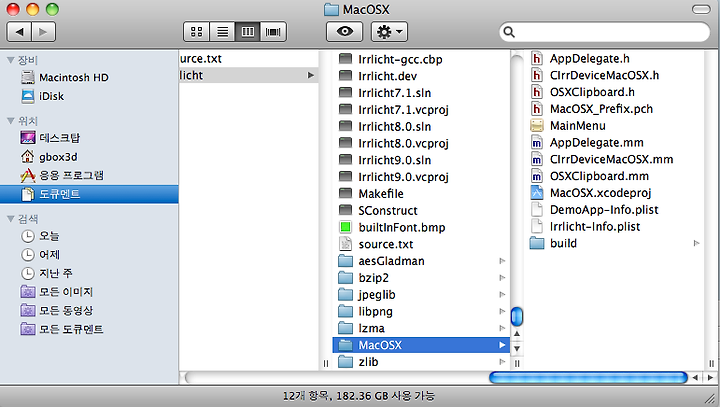Switch to column view mode
The image size is (720, 407).
(x=248, y=32)
